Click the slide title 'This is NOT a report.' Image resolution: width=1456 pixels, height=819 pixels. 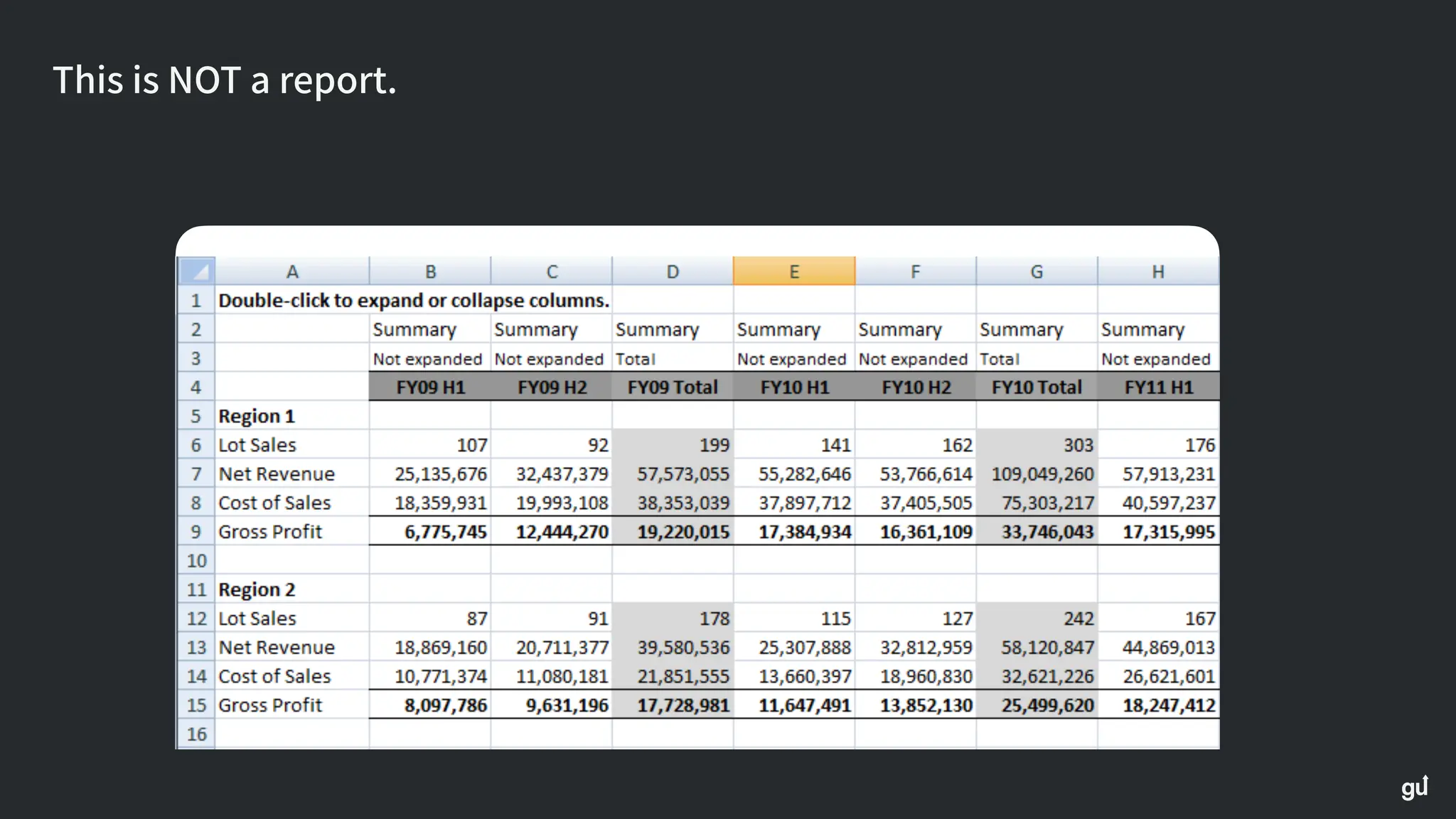[225, 80]
